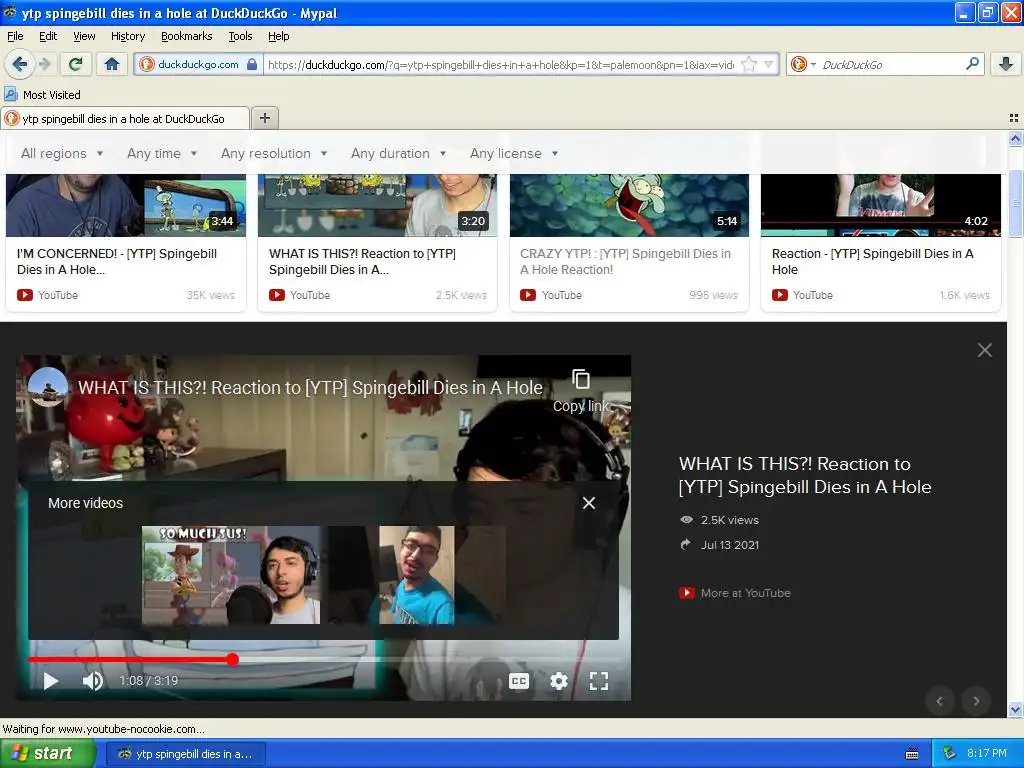
Task: Click the page scrollbar up arrow
Action: click(x=1015, y=138)
